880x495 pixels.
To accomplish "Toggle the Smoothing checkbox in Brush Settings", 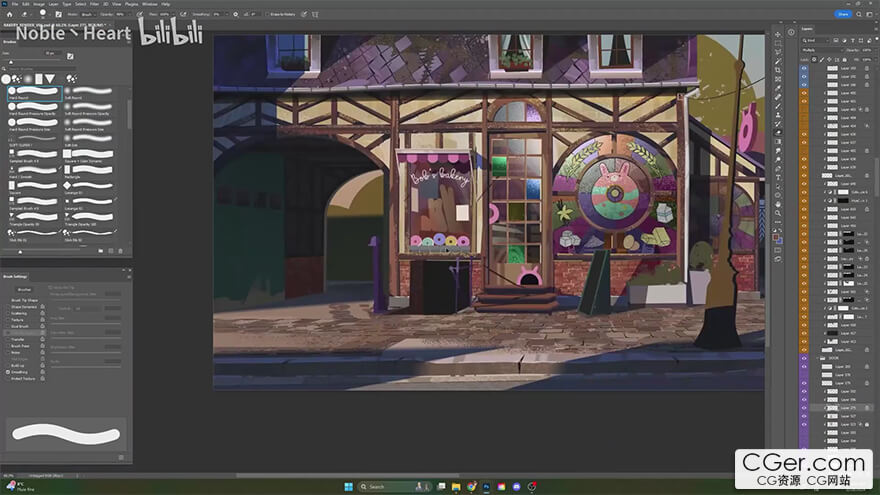I will 8,372.
